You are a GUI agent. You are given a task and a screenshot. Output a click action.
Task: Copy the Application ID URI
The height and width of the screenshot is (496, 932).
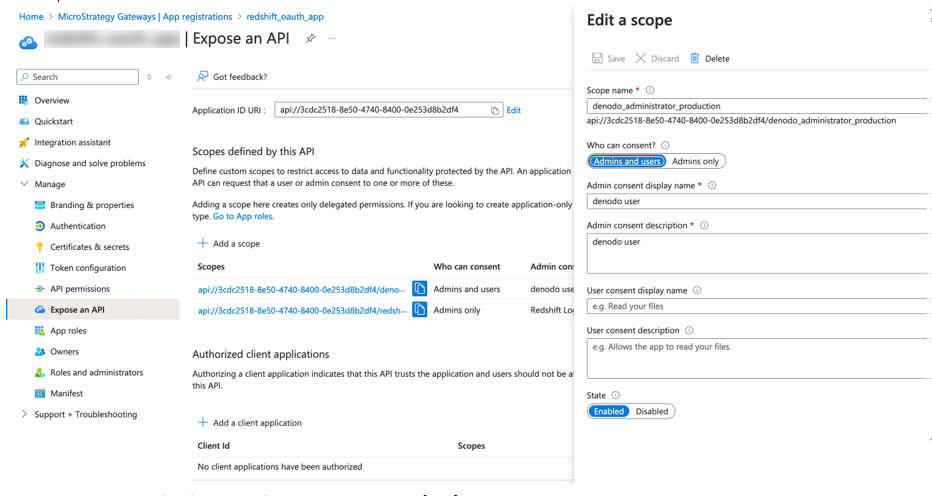(x=495, y=111)
